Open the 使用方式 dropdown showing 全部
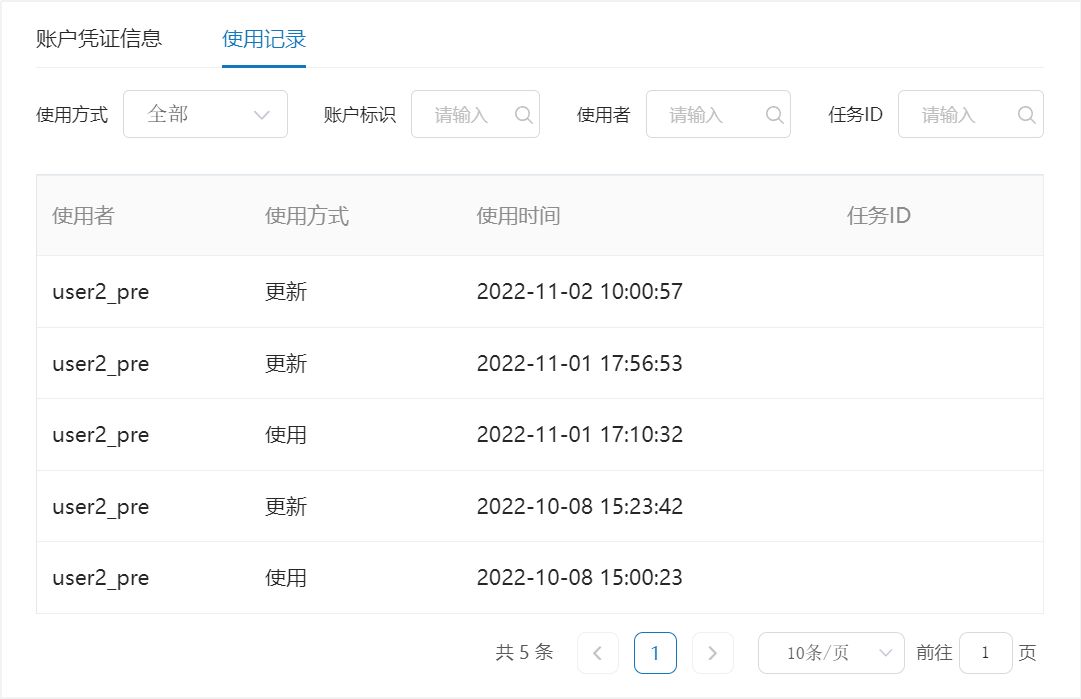Image resolution: width=1081 pixels, height=699 pixels. (205, 115)
